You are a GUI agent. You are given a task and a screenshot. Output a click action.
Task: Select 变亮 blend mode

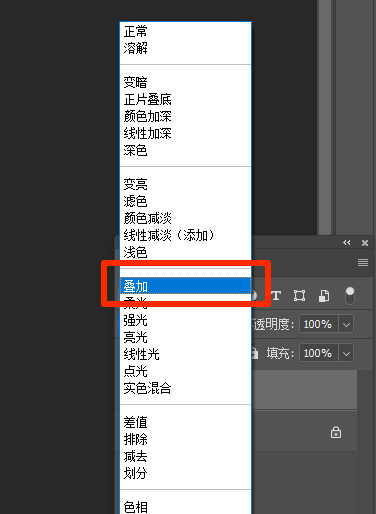(x=185, y=184)
